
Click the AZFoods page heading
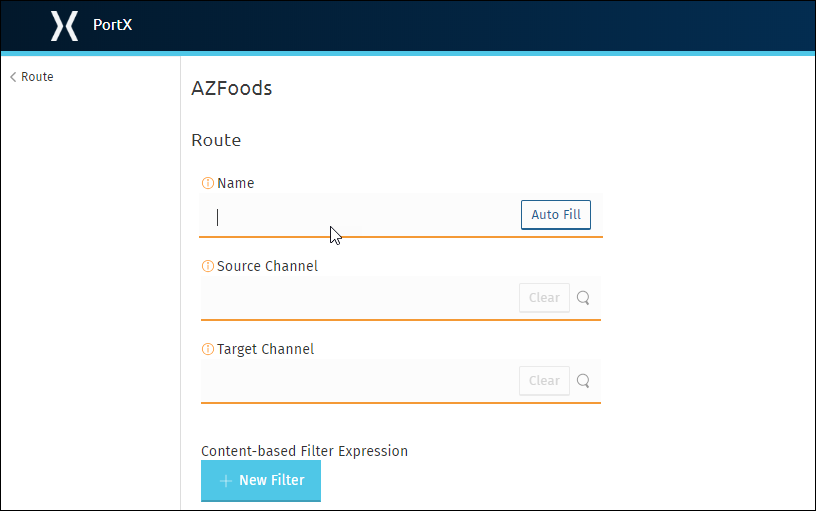[232, 88]
